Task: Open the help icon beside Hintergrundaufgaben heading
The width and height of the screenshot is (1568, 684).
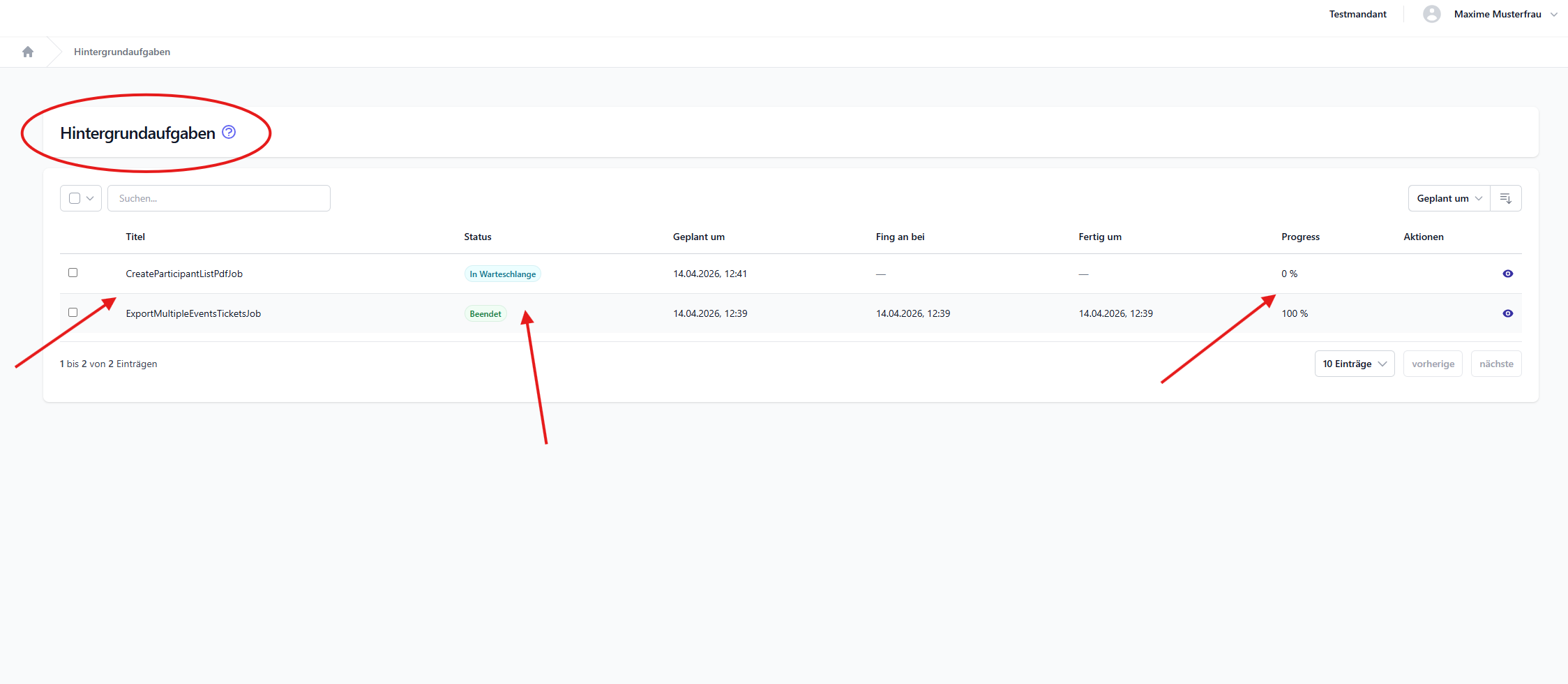Action: pyautogui.click(x=229, y=132)
